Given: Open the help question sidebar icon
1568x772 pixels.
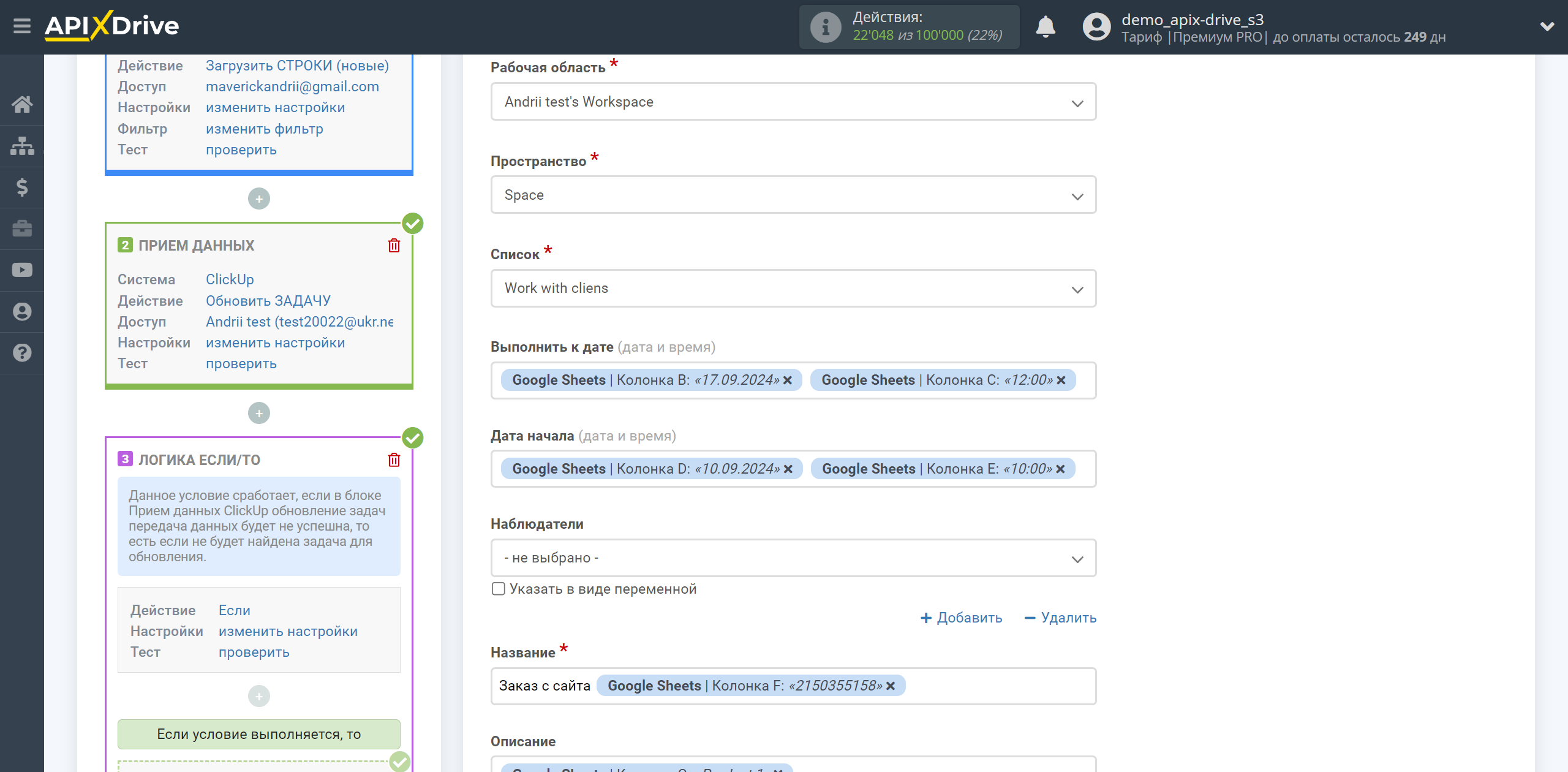Looking at the screenshot, I should (x=22, y=353).
